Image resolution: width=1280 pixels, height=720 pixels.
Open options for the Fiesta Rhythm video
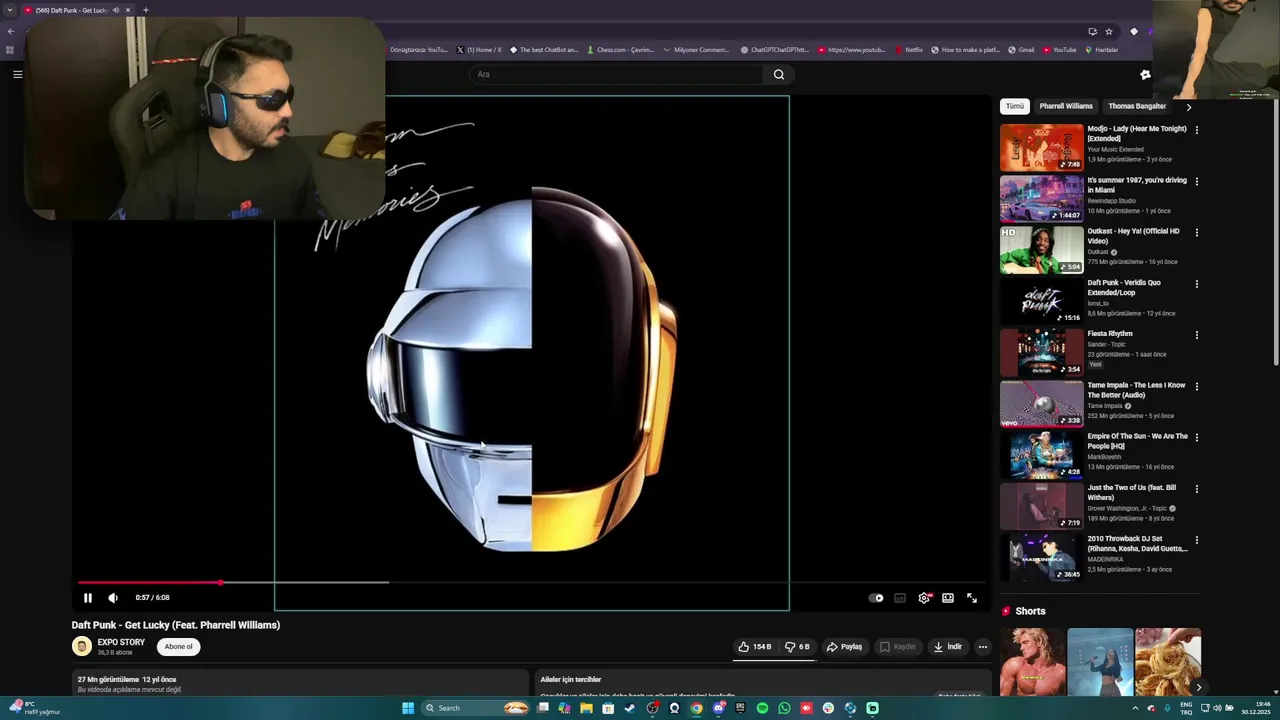(1196, 335)
